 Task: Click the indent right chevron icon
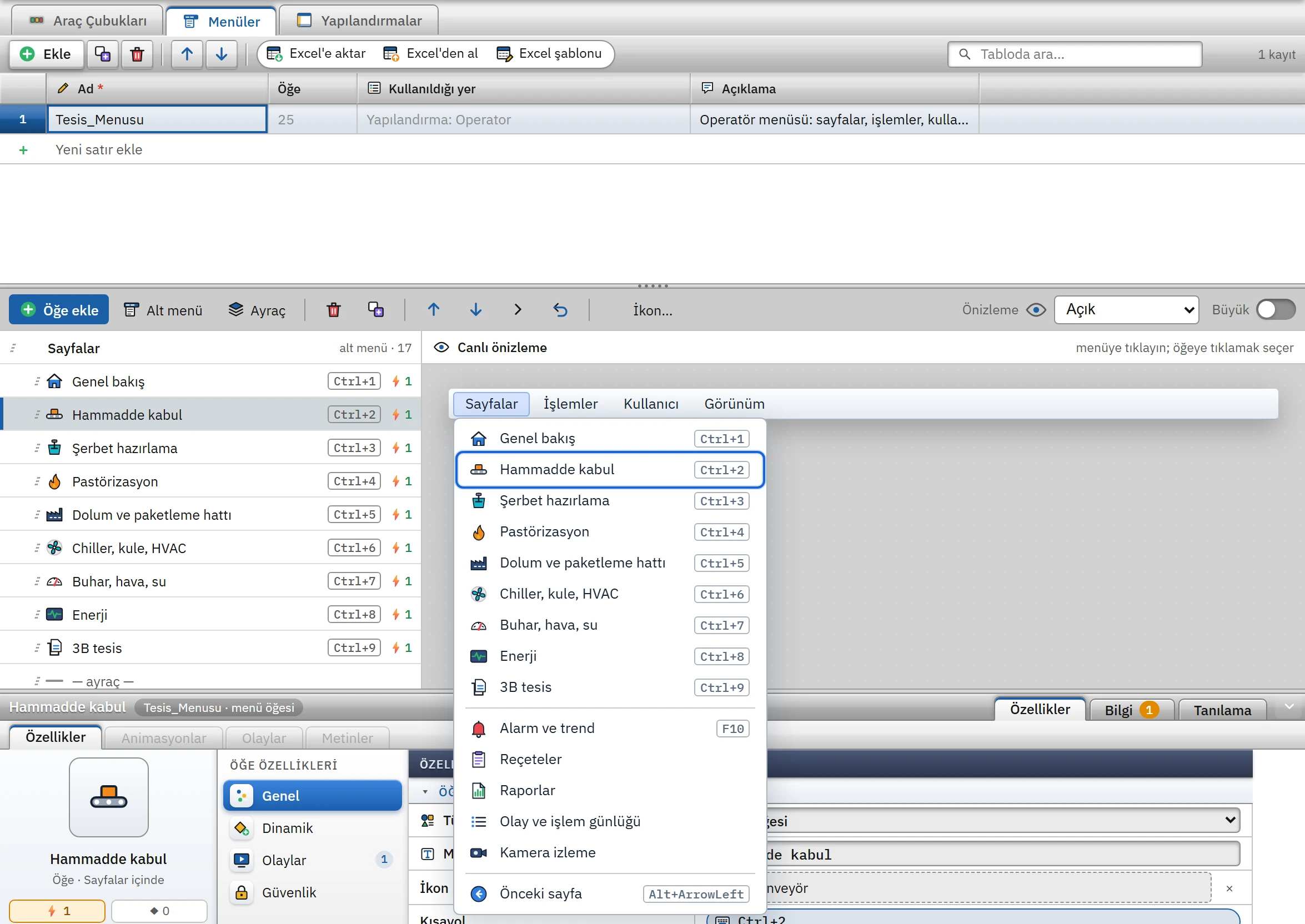[518, 310]
